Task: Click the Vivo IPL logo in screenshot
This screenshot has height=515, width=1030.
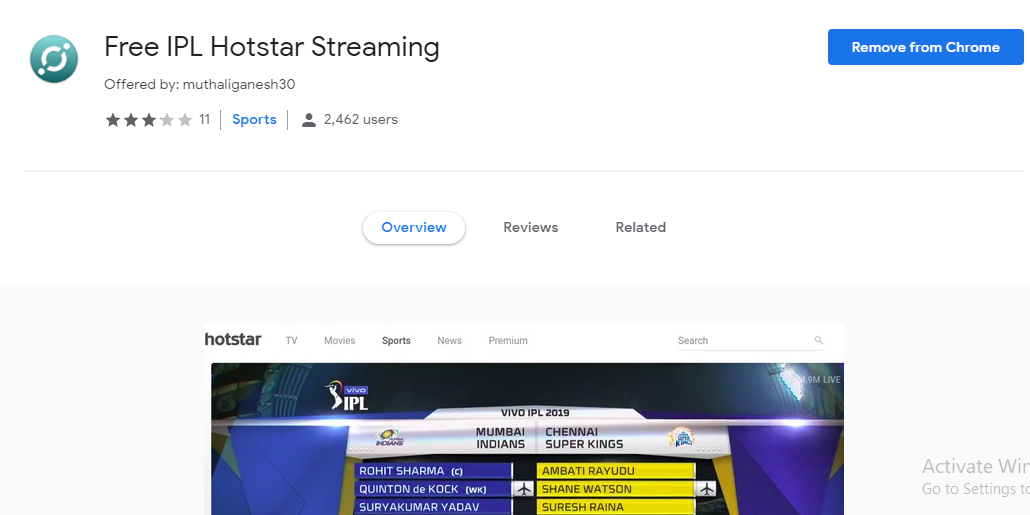Action: 346,396
